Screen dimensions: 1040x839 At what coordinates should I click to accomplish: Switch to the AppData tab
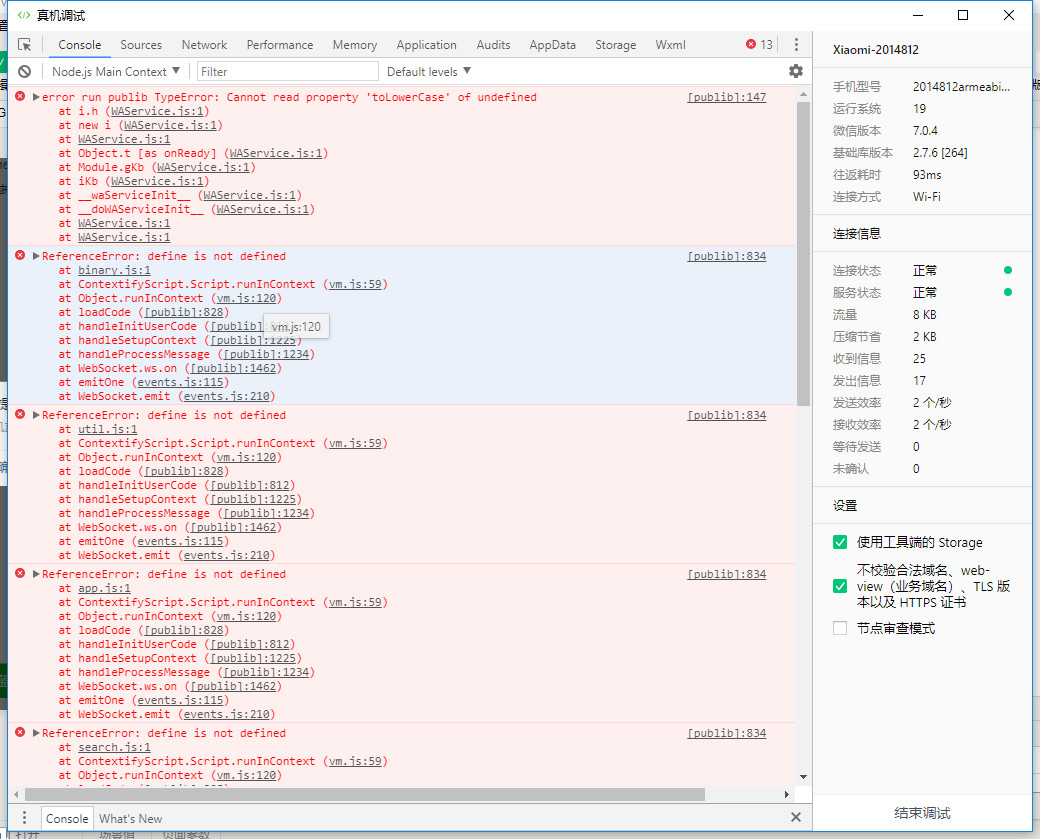point(552,45)
